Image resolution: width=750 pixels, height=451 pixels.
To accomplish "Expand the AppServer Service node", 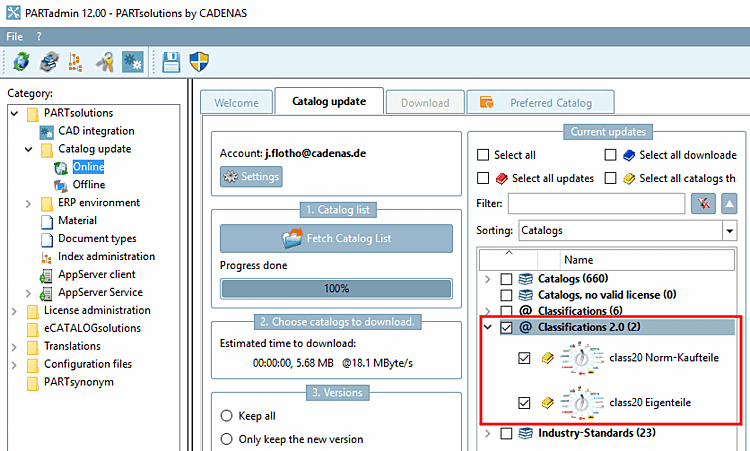I will pos(28,293).
